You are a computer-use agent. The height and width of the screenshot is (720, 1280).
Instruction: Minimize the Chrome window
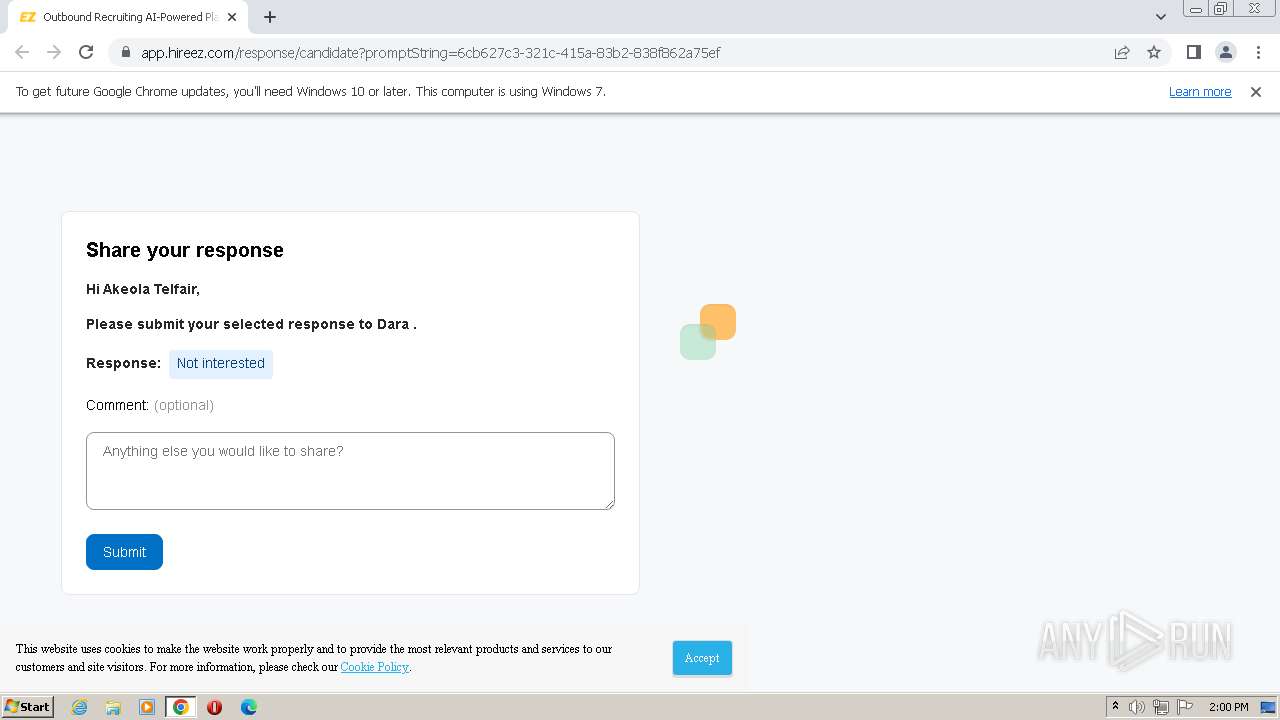[x=1196, y=8]
